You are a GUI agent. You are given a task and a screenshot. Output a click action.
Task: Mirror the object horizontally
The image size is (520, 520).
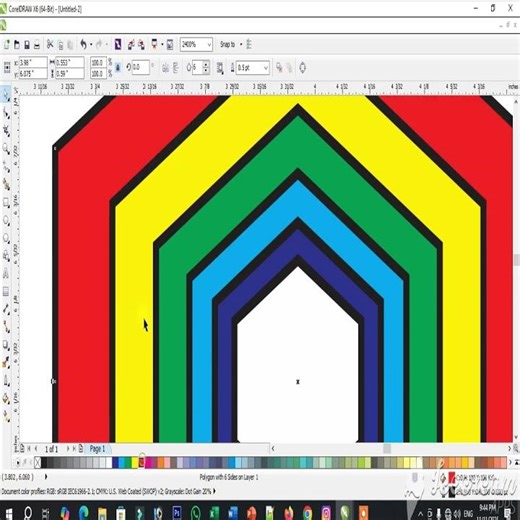pyautogui.click(x=165, y=68)
